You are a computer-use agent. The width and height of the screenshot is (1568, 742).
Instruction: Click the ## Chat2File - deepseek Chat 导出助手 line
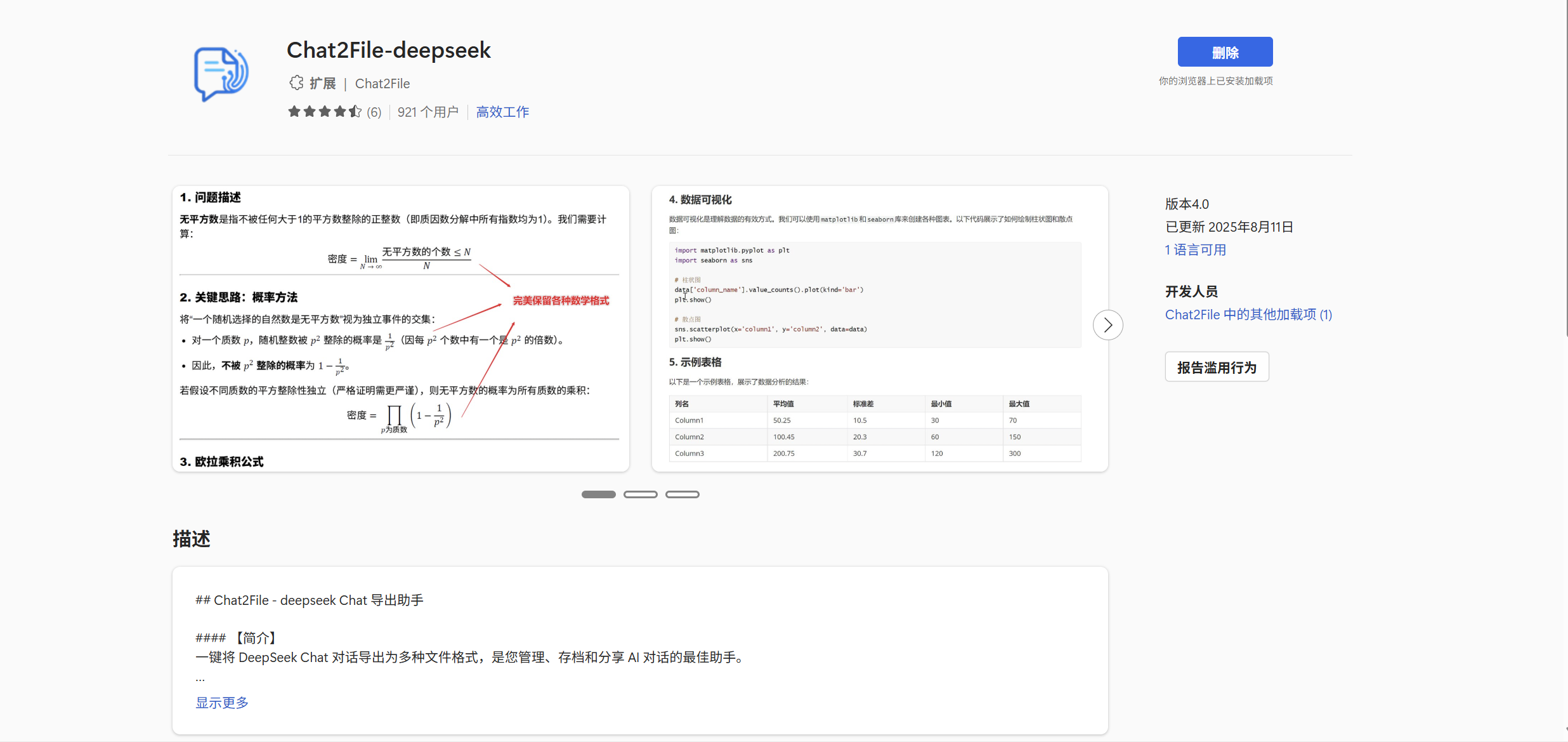click(310, 600)
